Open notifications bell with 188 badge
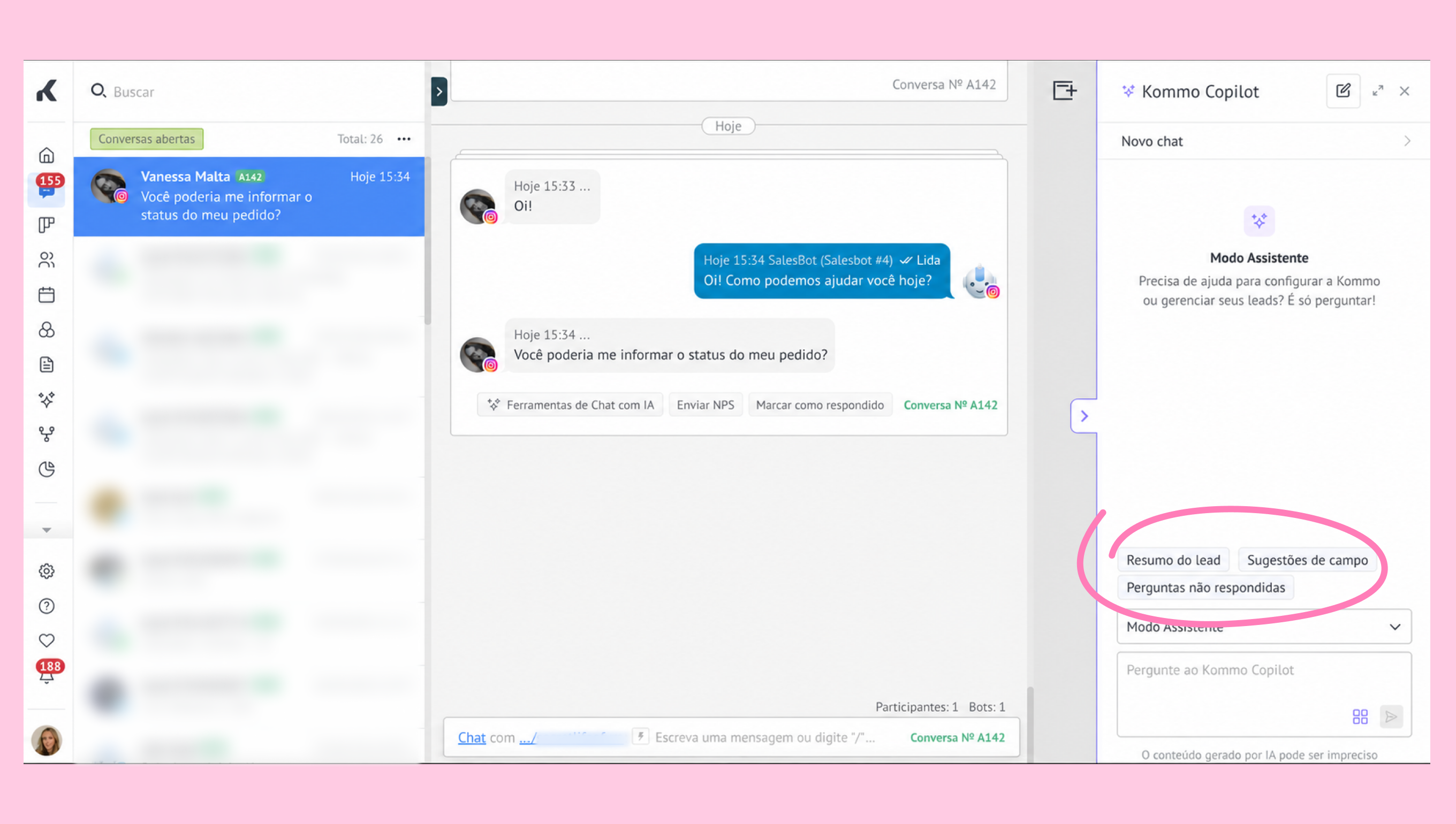 click(x=48, y=672)
